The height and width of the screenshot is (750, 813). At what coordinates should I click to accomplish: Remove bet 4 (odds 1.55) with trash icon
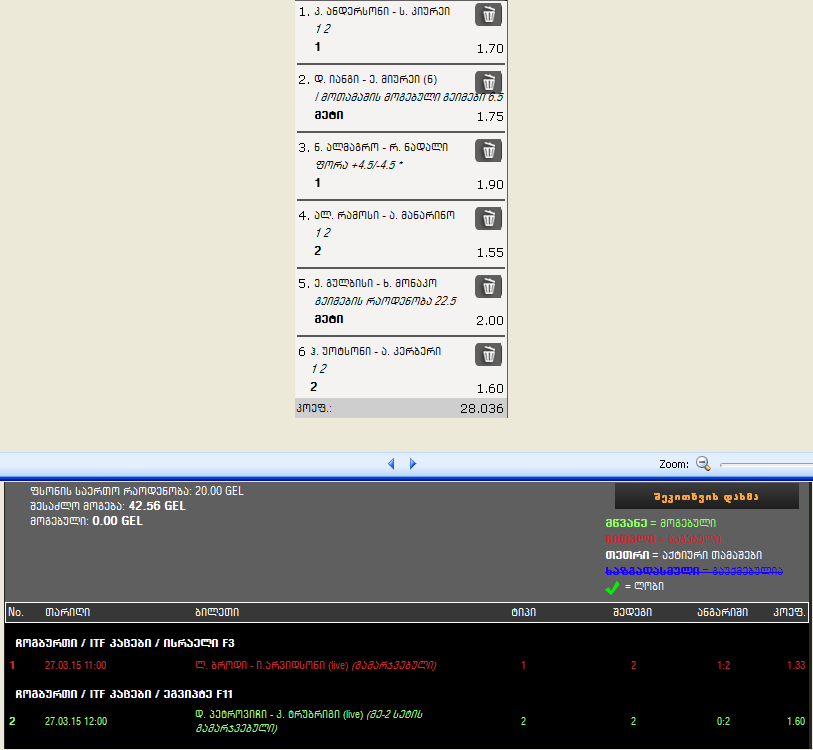[x=488, y=218]
